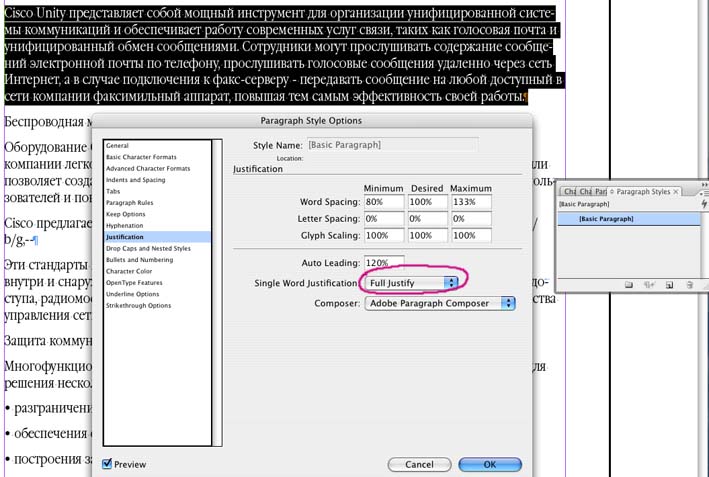This screenshot has width=709, height=477.
Task: Open the Paragraph Styles panel flyout menu icon
Action: click(x=704, y=193)
